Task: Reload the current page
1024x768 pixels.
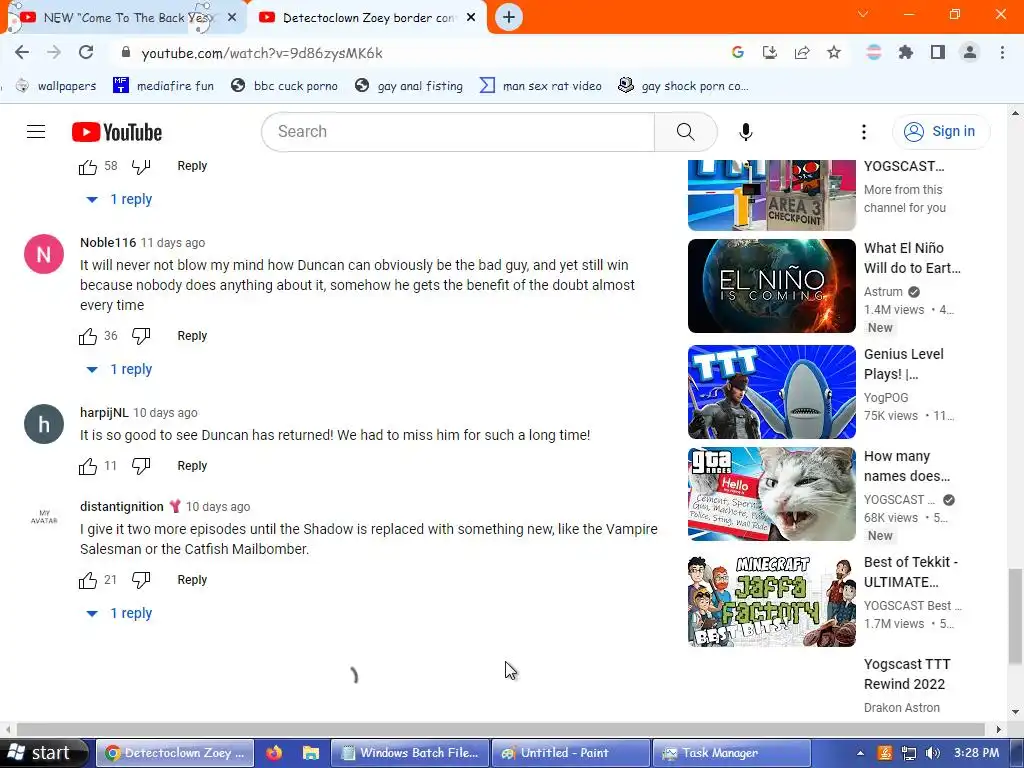Action: pyautogui.click(x=86, y=53)
